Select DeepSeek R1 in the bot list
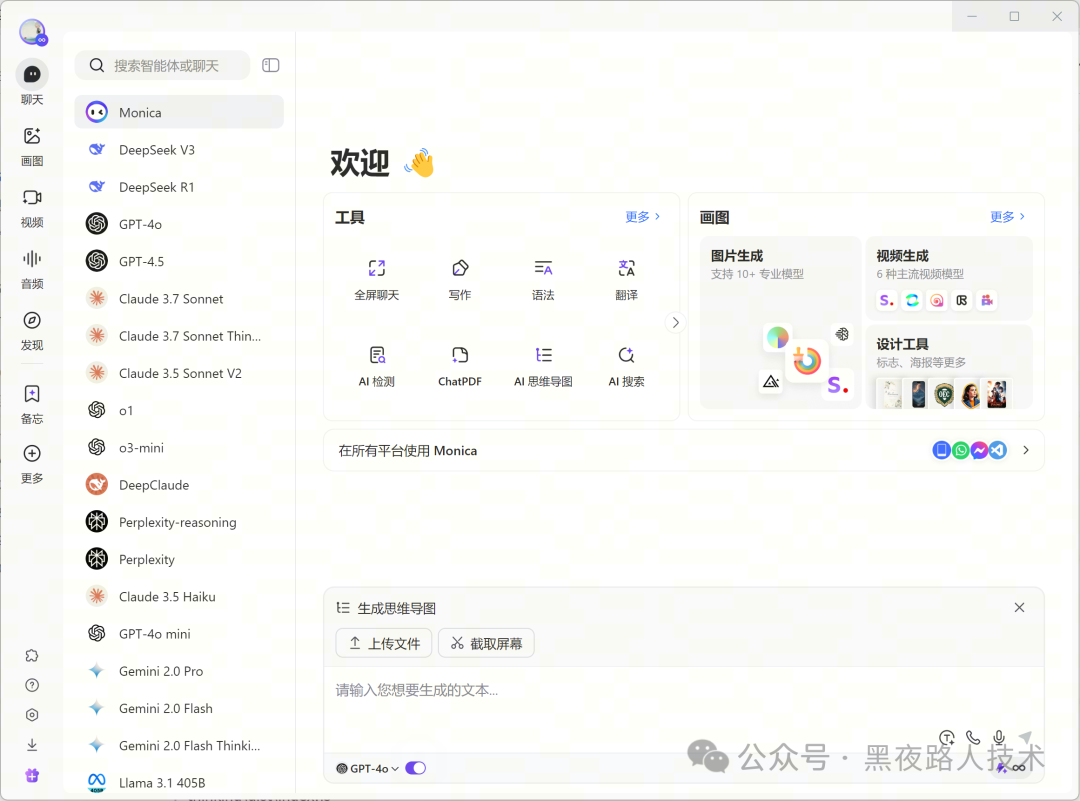Screen dimensions: 1080x801 tap(179, 187)
